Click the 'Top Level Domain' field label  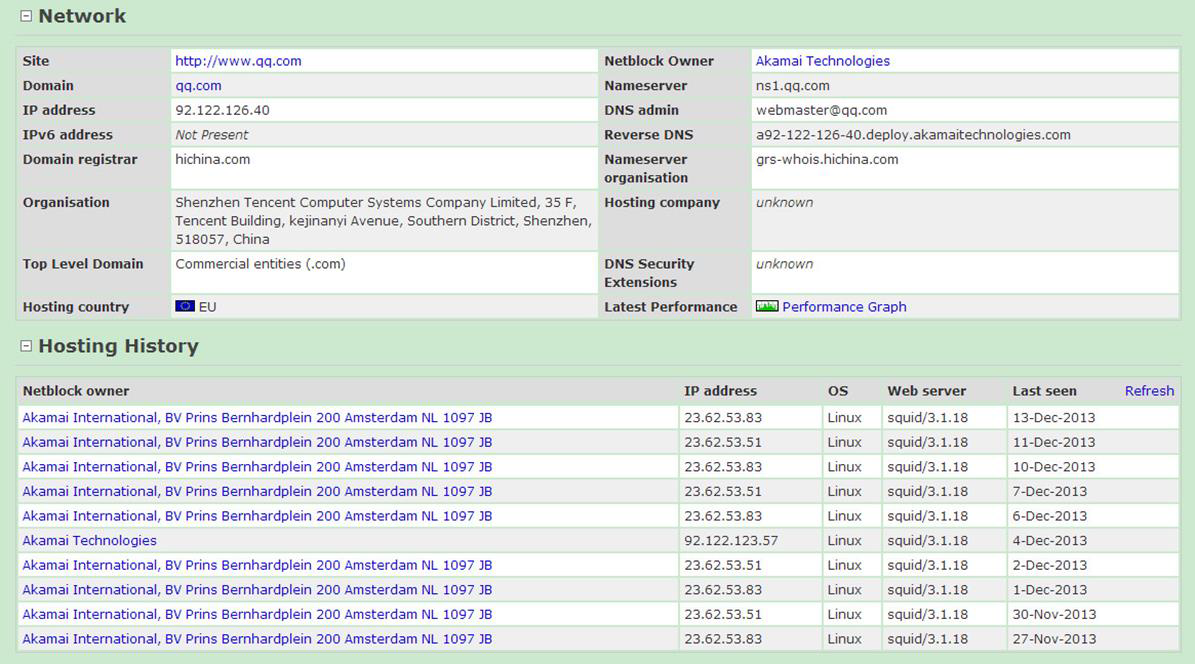[x=83, y=264]
